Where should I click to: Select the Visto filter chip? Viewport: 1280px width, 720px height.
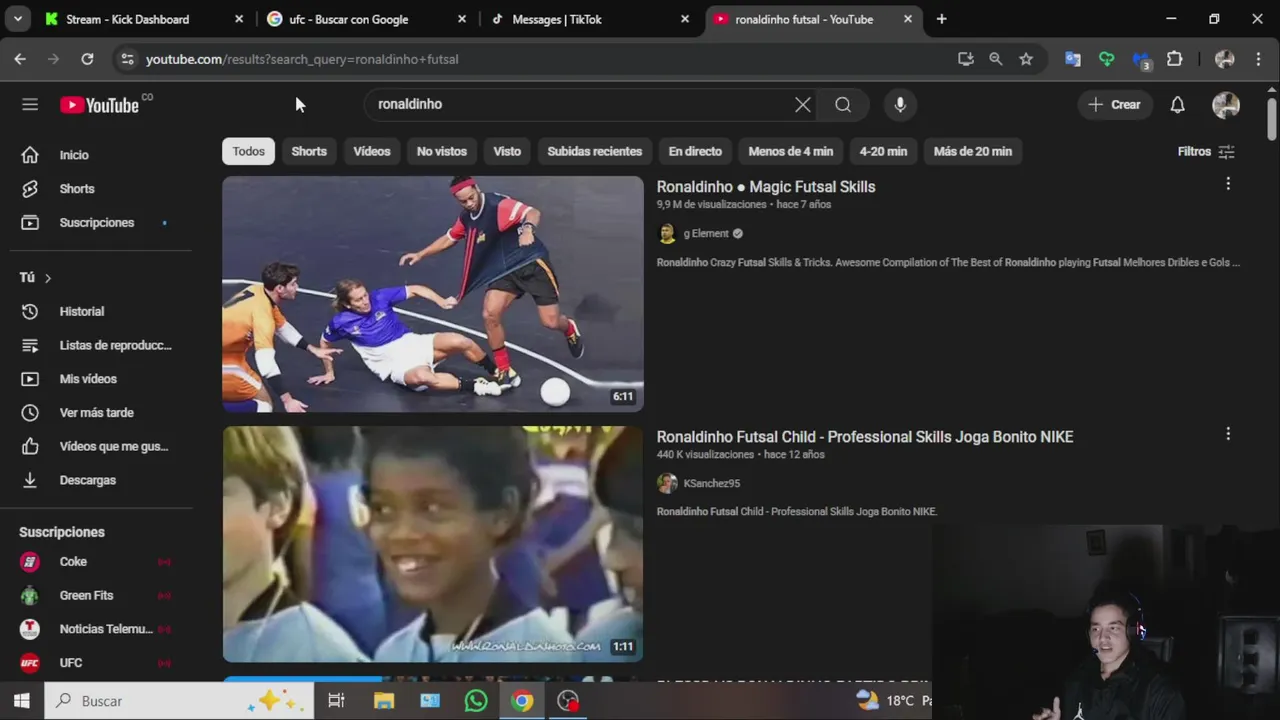point(507,151)
